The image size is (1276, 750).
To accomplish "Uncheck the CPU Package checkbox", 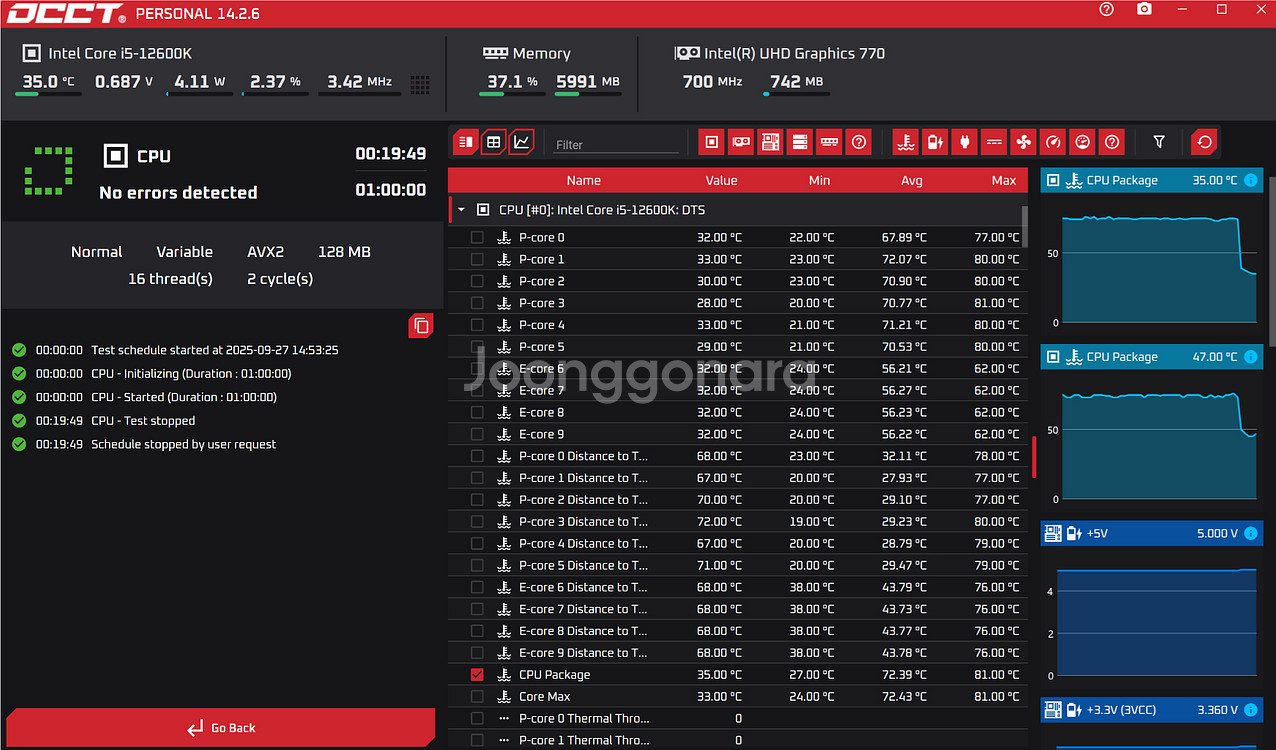I will click(x=477, y=675).
